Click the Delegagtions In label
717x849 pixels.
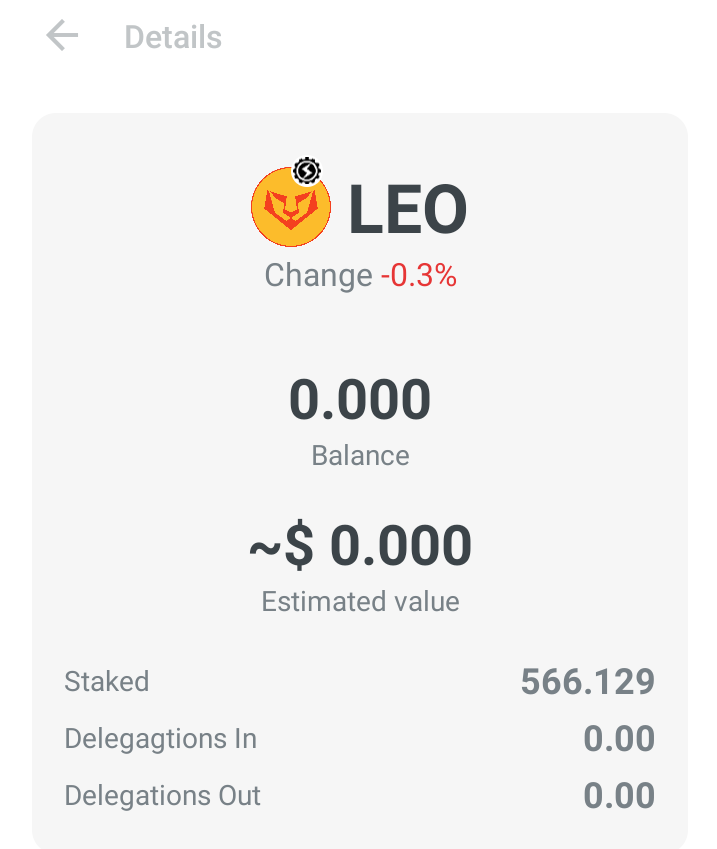coord(160,740)
